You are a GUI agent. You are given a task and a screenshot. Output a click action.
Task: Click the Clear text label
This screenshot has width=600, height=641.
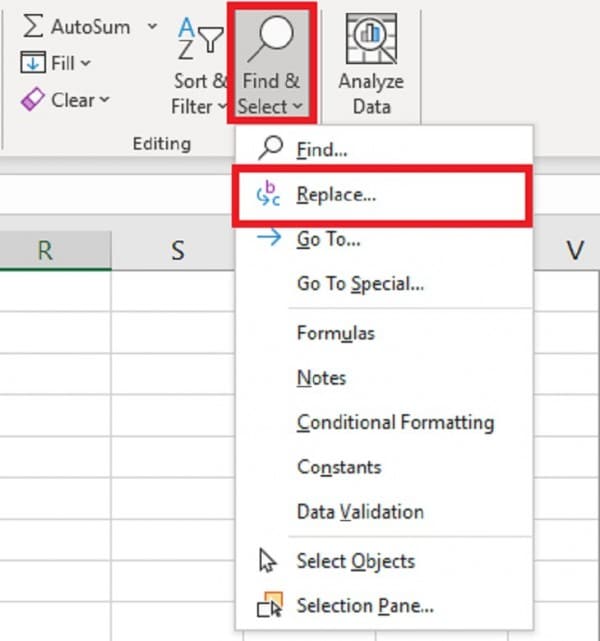point(73,100)
